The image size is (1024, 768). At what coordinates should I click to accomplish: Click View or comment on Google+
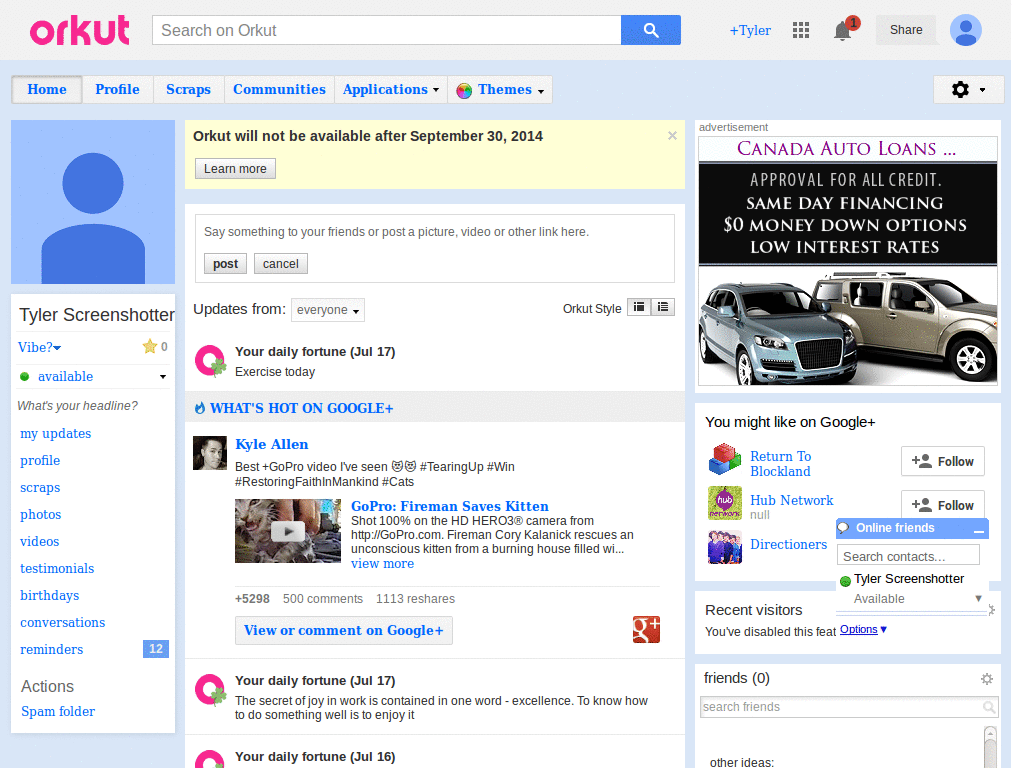click(x=344, y=630)
